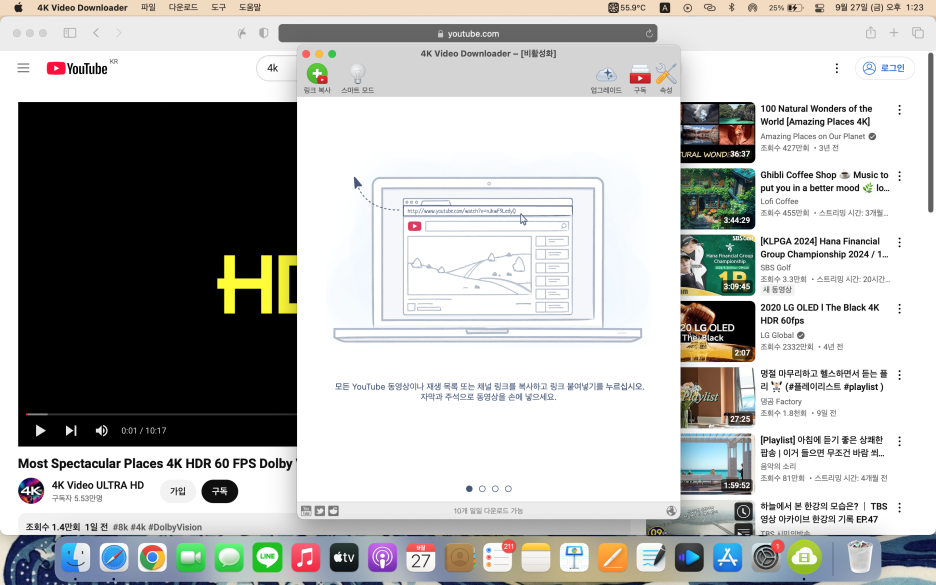Open the 파일 menu in menu bar

point(148,7)
